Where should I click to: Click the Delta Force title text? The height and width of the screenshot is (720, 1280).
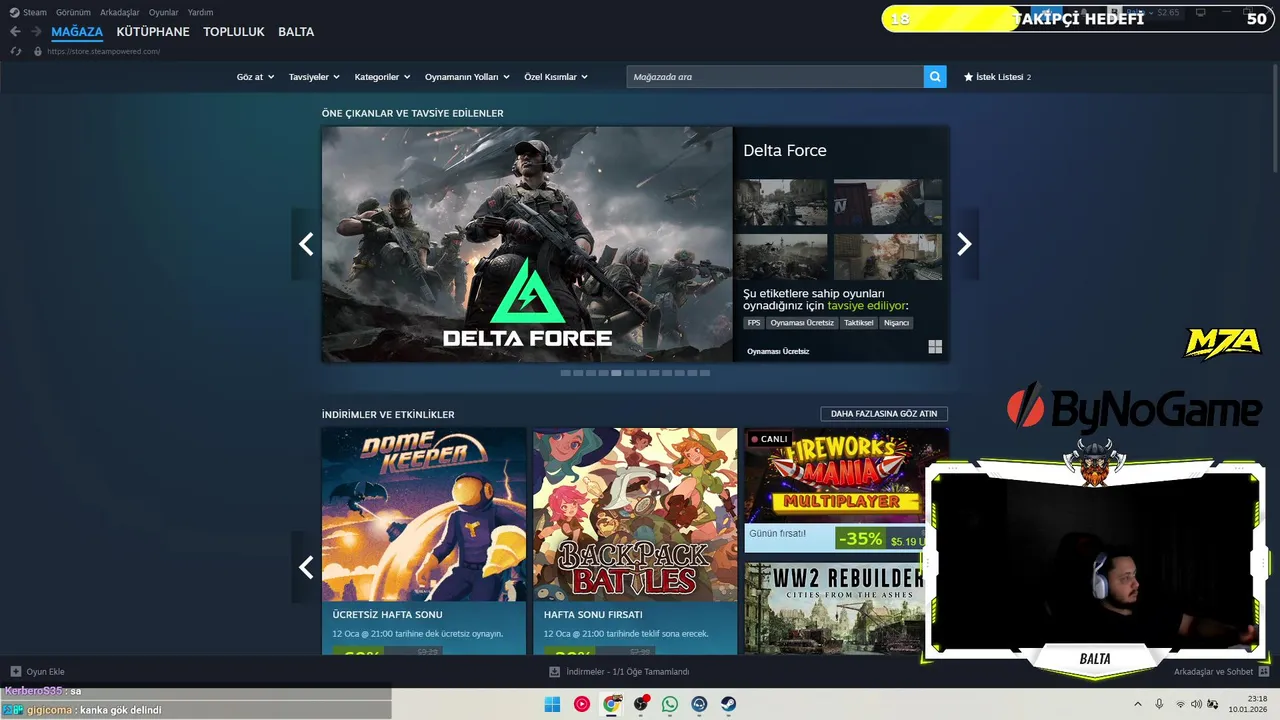click(x=785, y=151)
